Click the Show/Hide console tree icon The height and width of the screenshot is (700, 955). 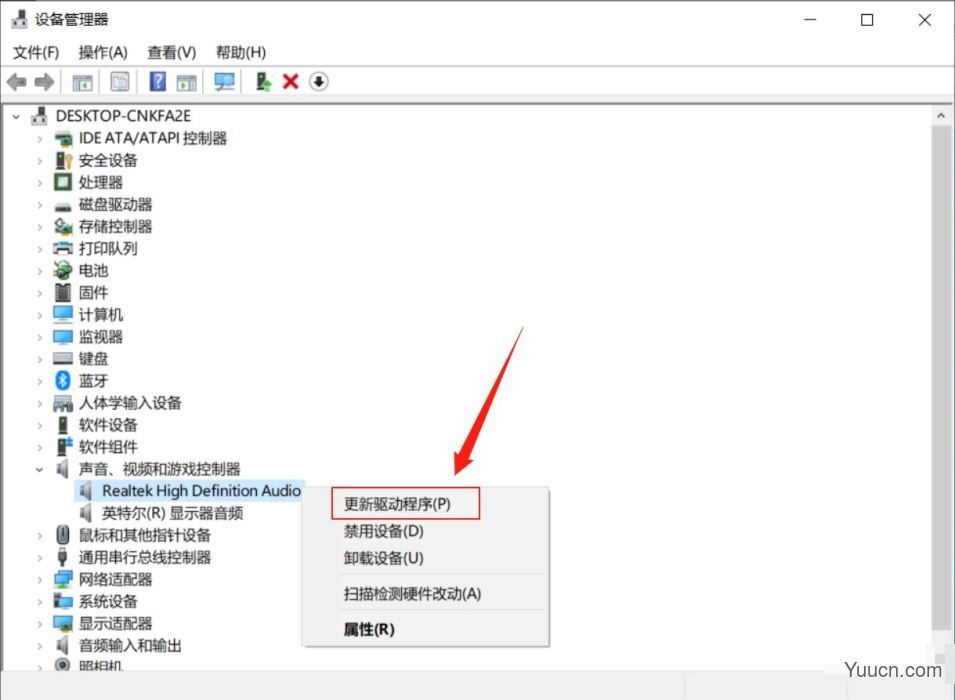83,82
